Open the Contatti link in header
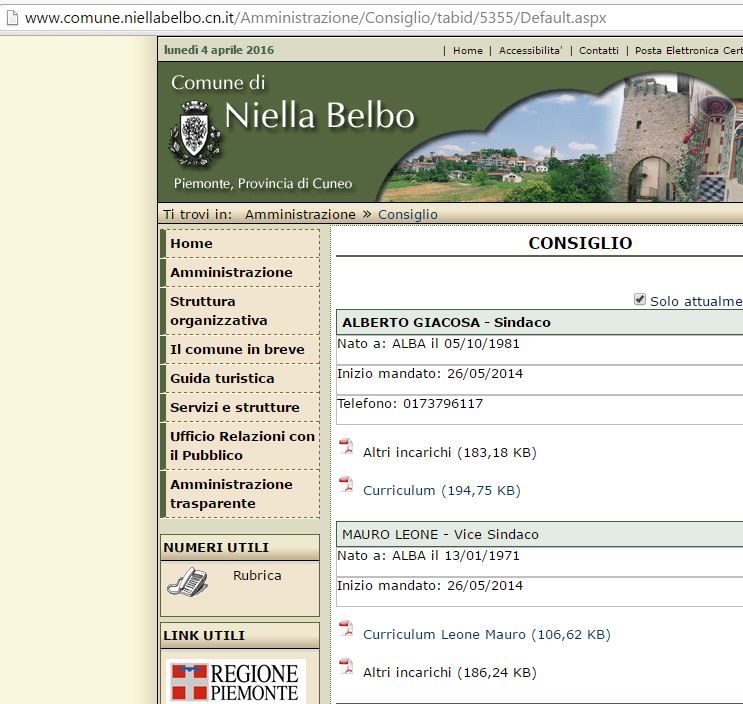 pos(598,50)
